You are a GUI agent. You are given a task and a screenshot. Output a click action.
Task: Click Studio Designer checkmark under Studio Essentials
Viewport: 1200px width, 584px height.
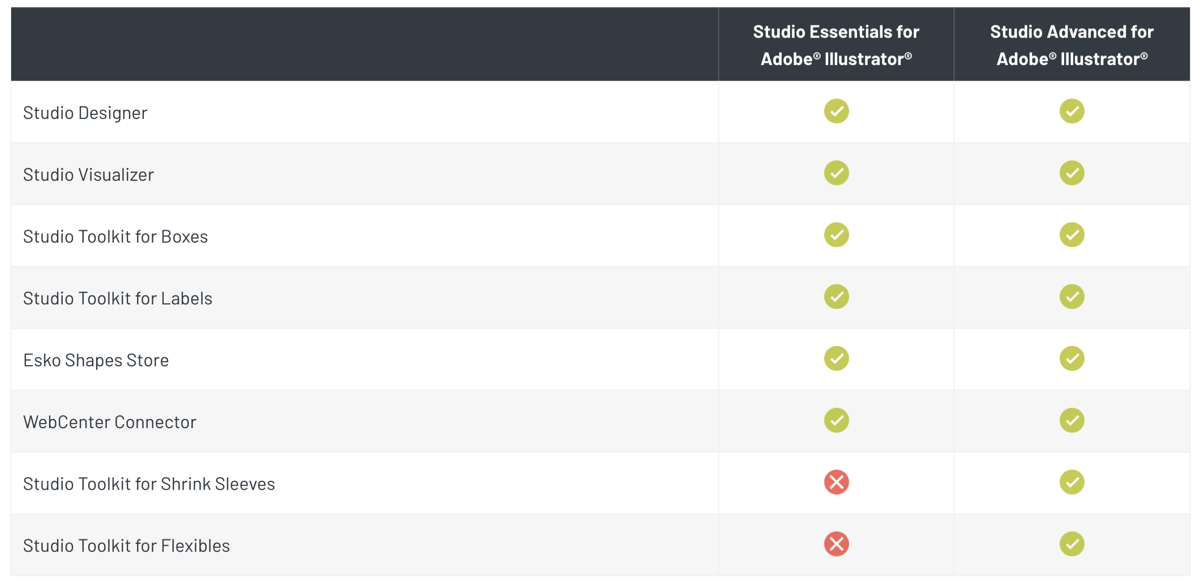tap(836, 111)
